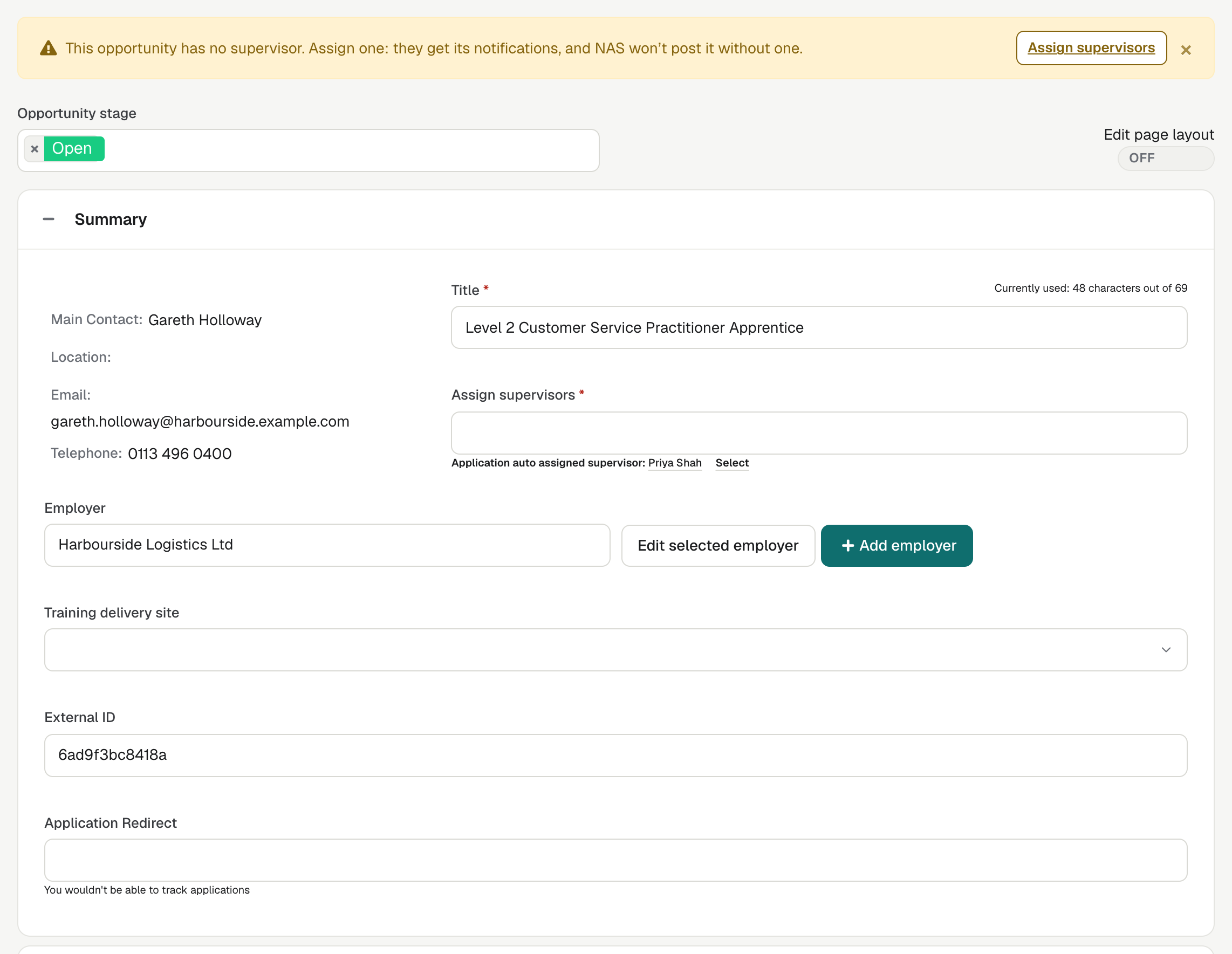Click telephone number 0113 496 0400

click(x=180, y=454)
